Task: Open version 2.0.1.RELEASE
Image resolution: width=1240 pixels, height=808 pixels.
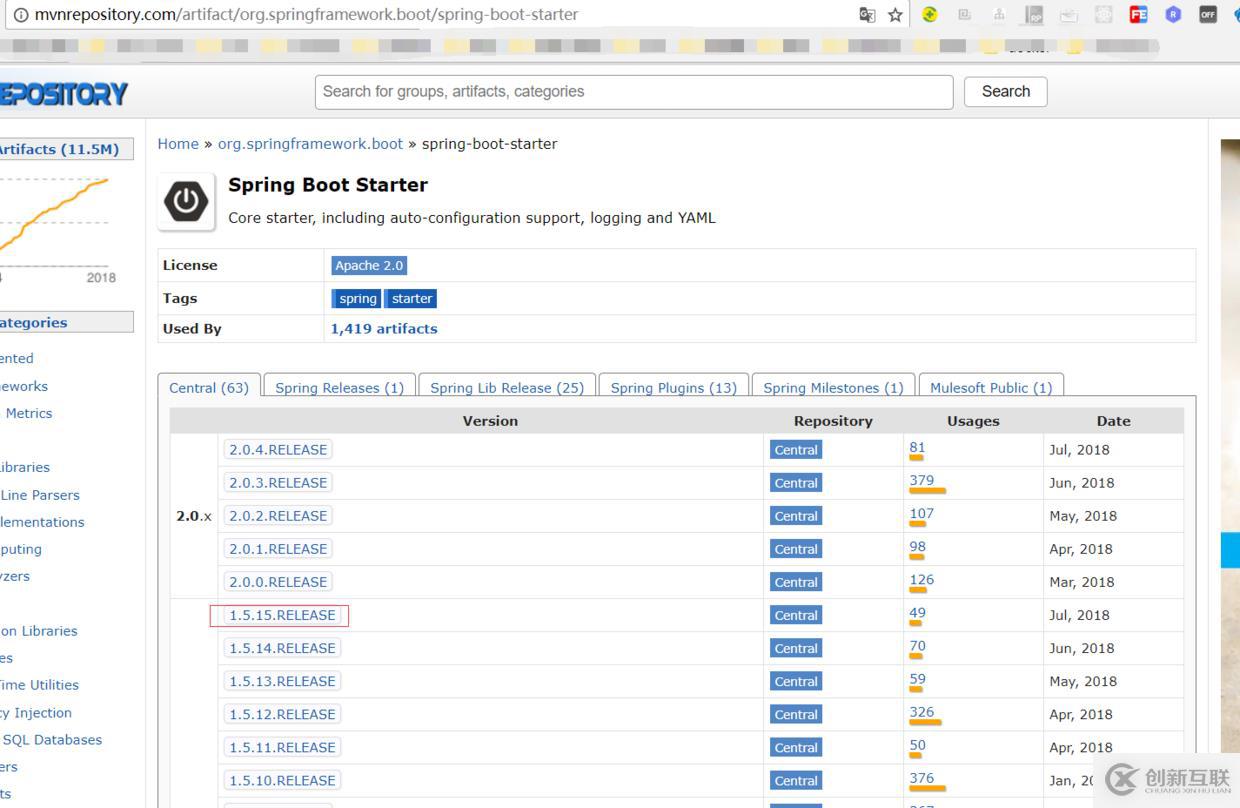Action: [278, 548]
